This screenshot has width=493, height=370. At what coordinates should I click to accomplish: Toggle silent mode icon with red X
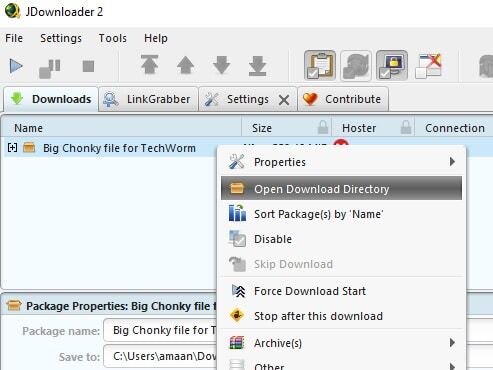click(428, 66)
